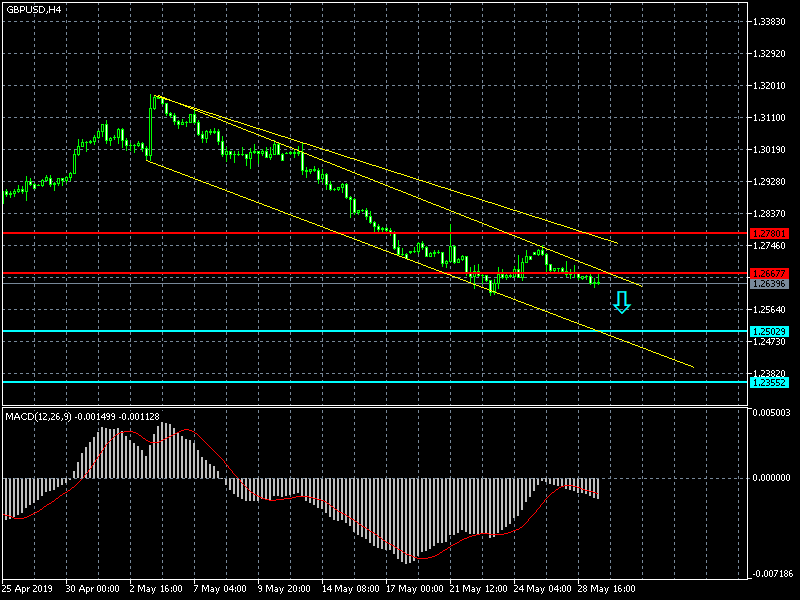The image size is (800, 600).
Task: Click the cyan 1.23552 price label
Action: (768, 382)
